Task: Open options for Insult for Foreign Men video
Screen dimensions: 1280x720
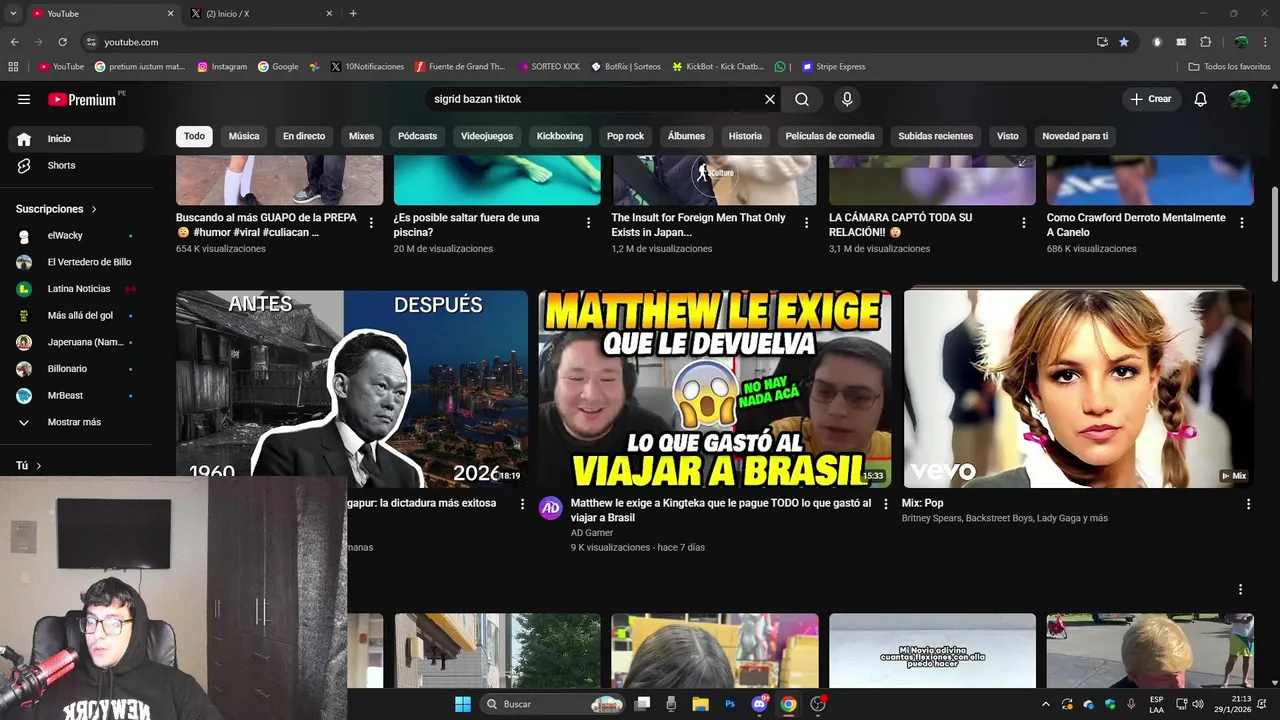Action: click(x=806, y=223)
